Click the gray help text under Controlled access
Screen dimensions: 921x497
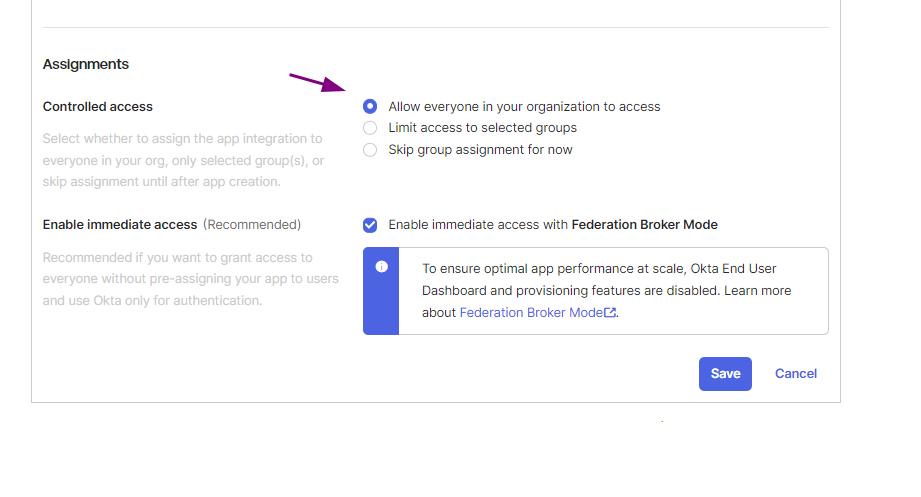183,160
